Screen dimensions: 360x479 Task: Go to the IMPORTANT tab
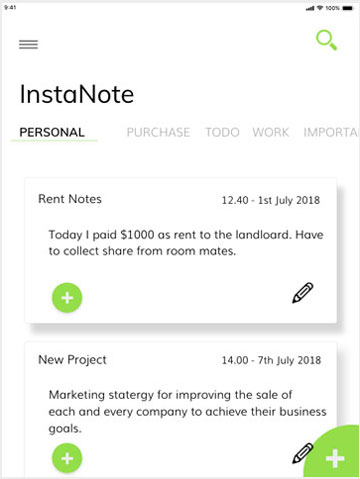[331, 132]
